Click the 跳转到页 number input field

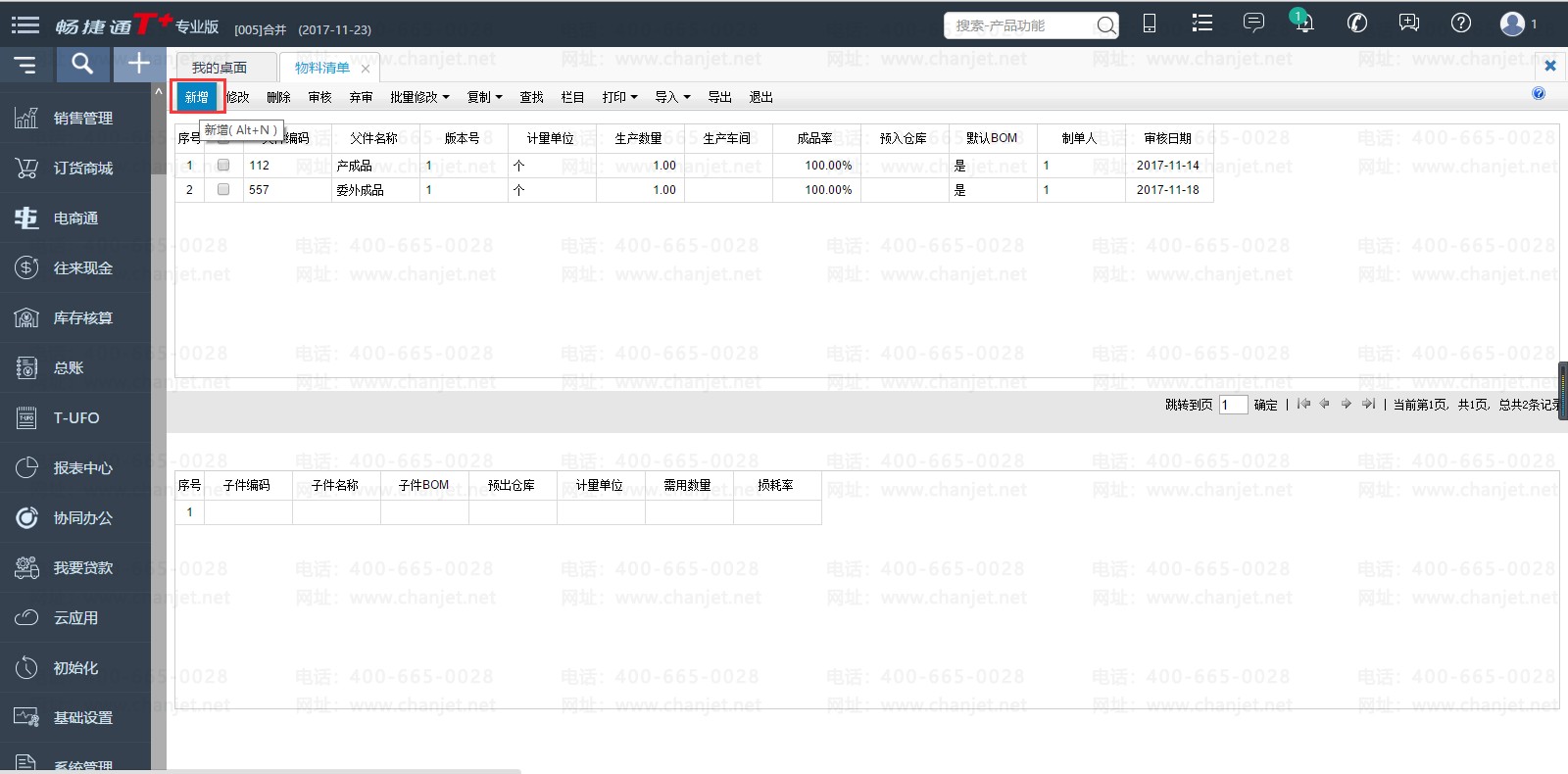[1233, 405]
